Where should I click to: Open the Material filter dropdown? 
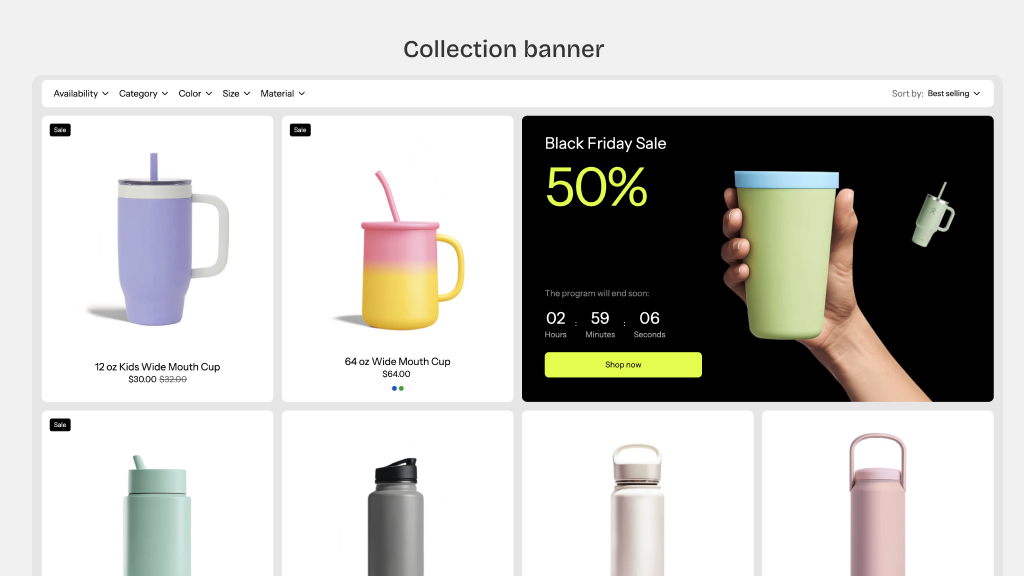point(283,93)
